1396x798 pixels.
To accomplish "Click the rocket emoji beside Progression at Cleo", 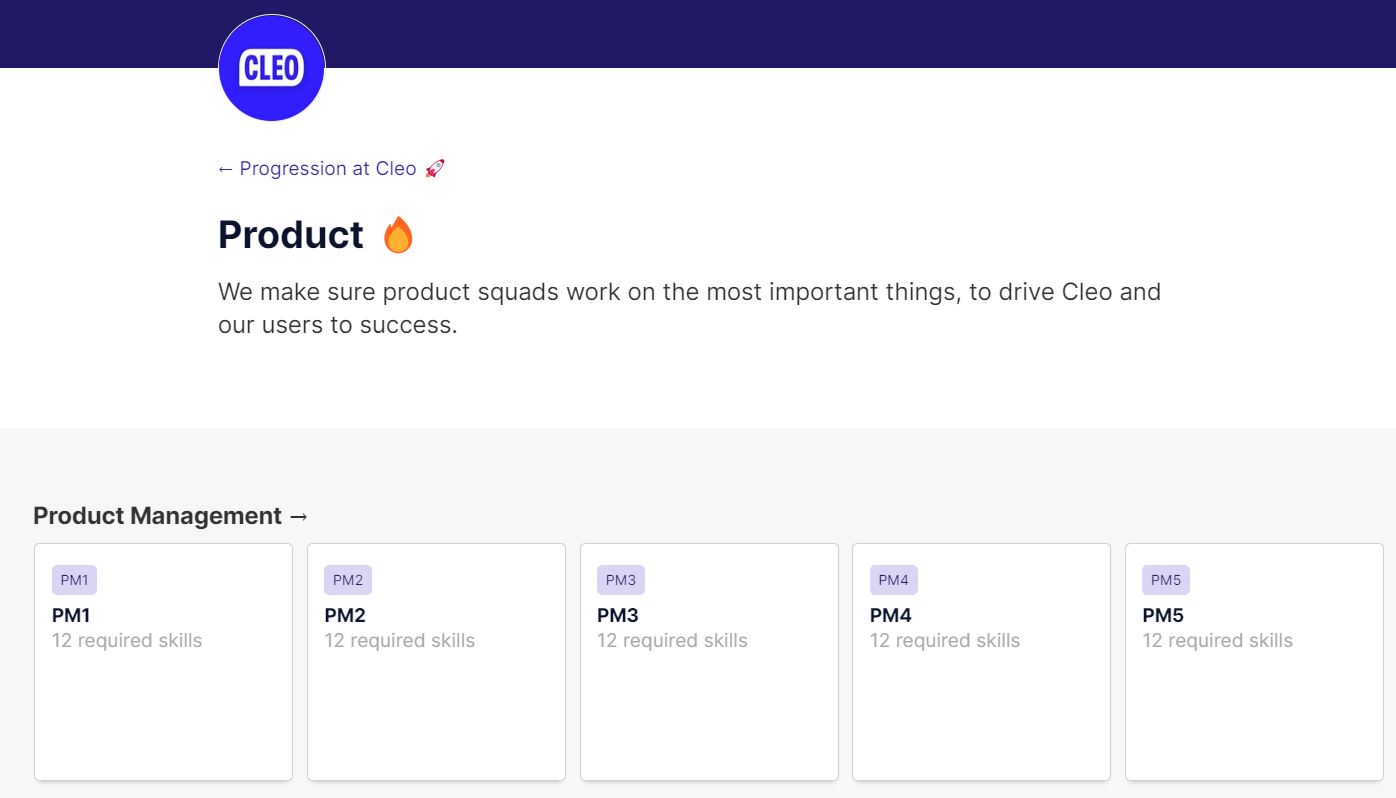I will pyautogui.click(x=434, y=169).
